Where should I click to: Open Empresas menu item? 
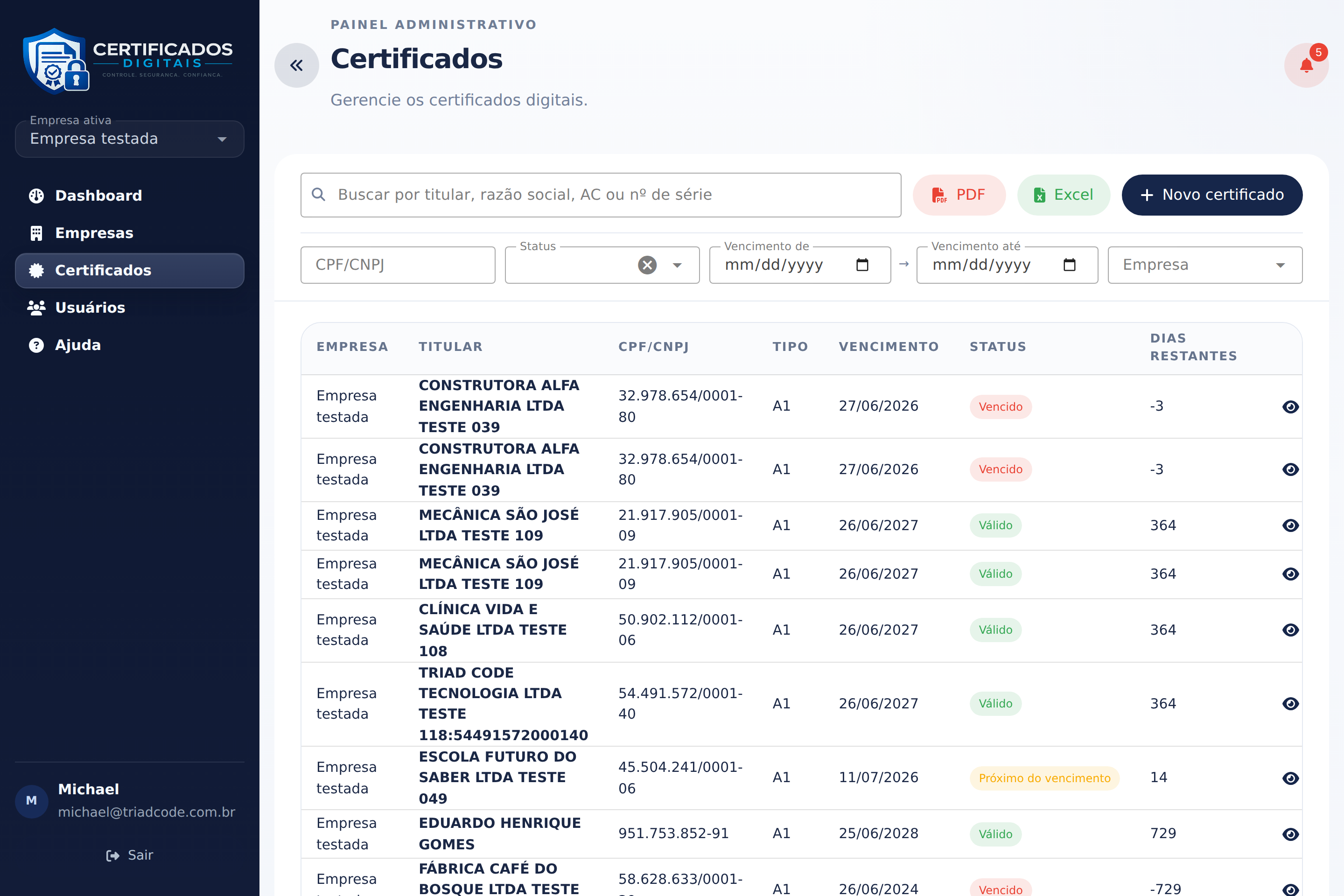point(130,233)
